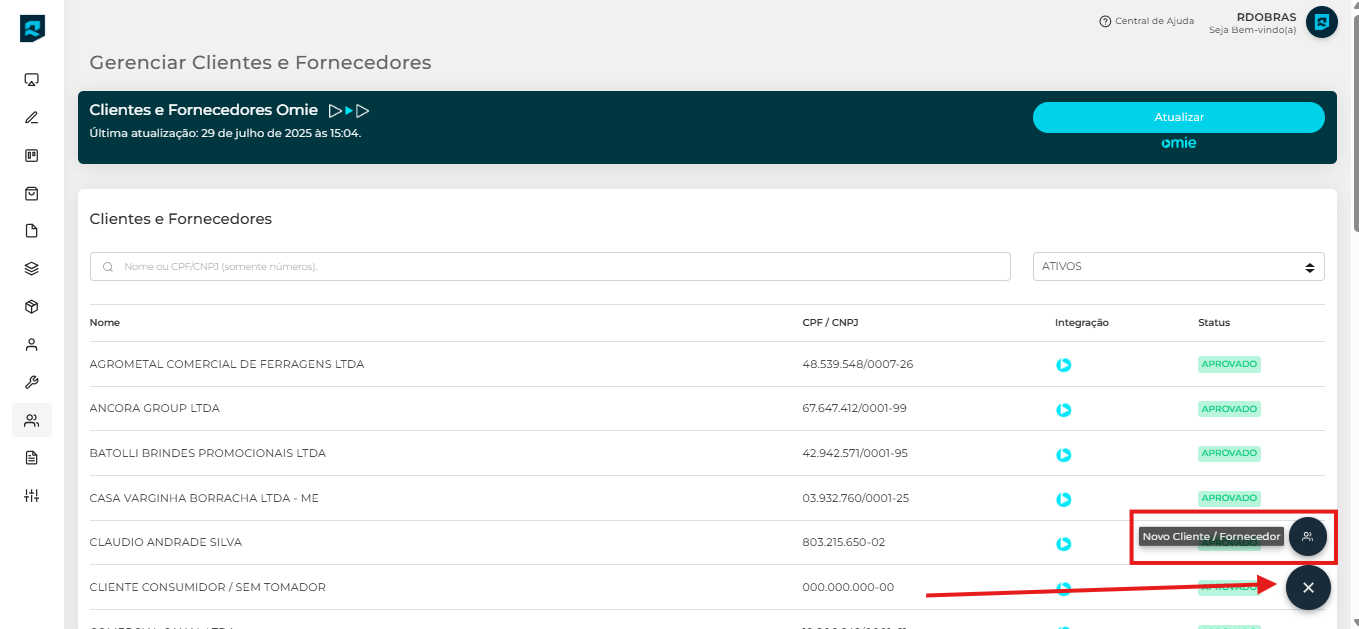Screen dimensions: 1359x629
Task: Open the pencil edit icon in sidebar
Action: (31, 118)
